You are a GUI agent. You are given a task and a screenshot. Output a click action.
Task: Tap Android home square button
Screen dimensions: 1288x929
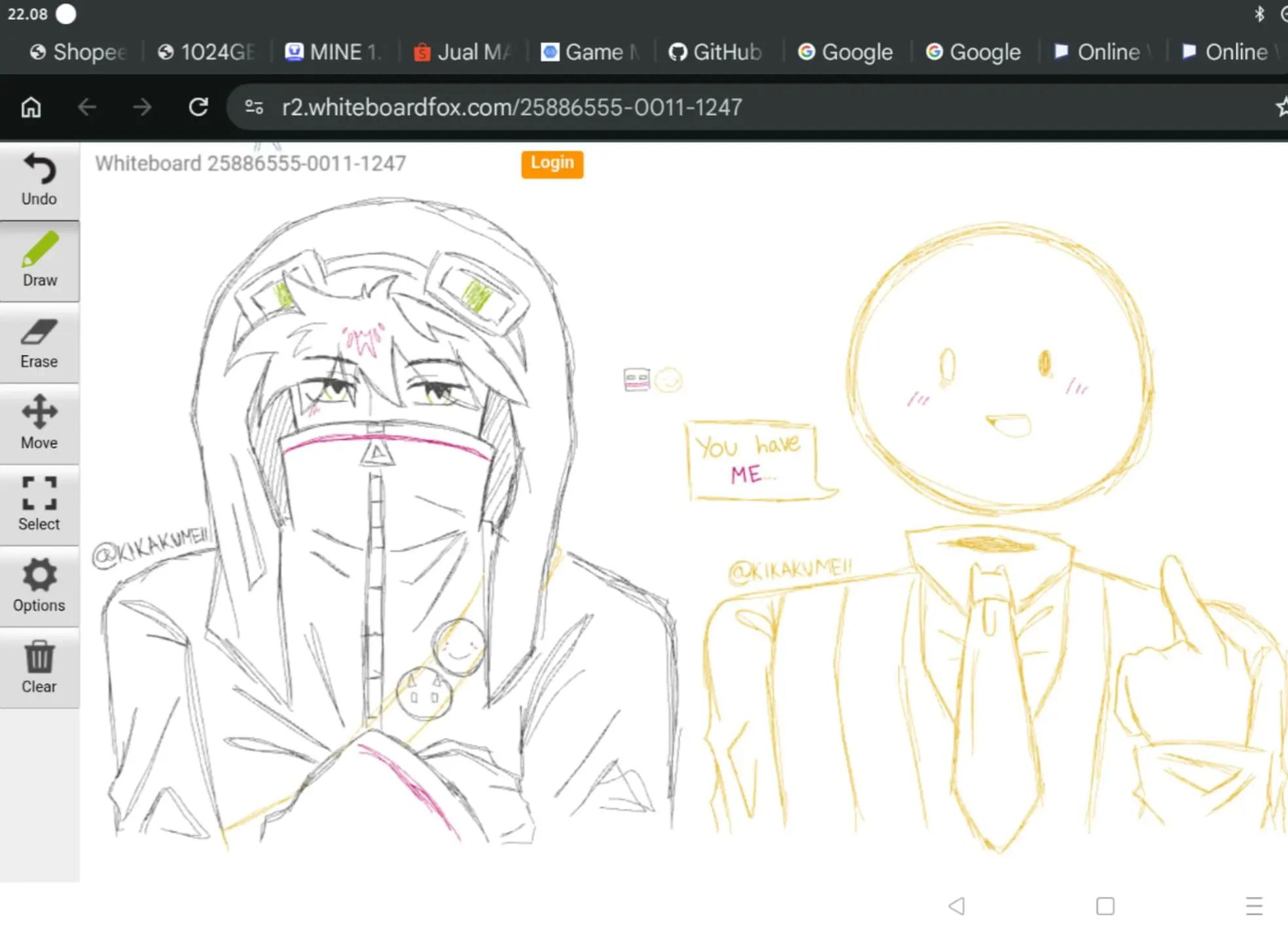pyautogui.click(x=1105, y=906)
